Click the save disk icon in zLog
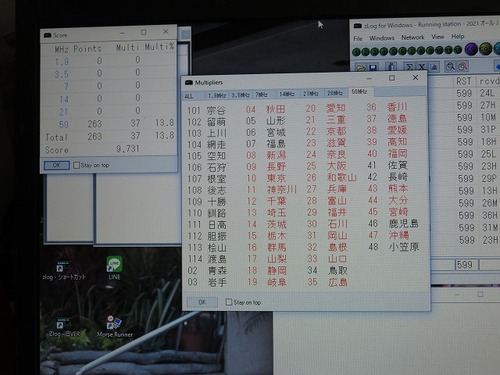 [x=373, y=67]
